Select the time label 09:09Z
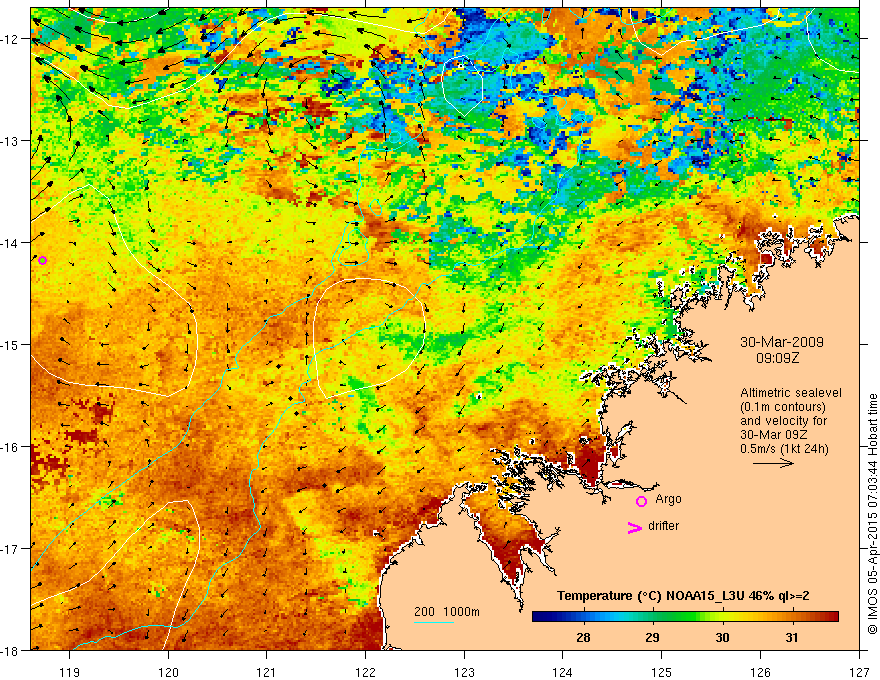This screenshot has height=680, width=880. tap(777, 358)
